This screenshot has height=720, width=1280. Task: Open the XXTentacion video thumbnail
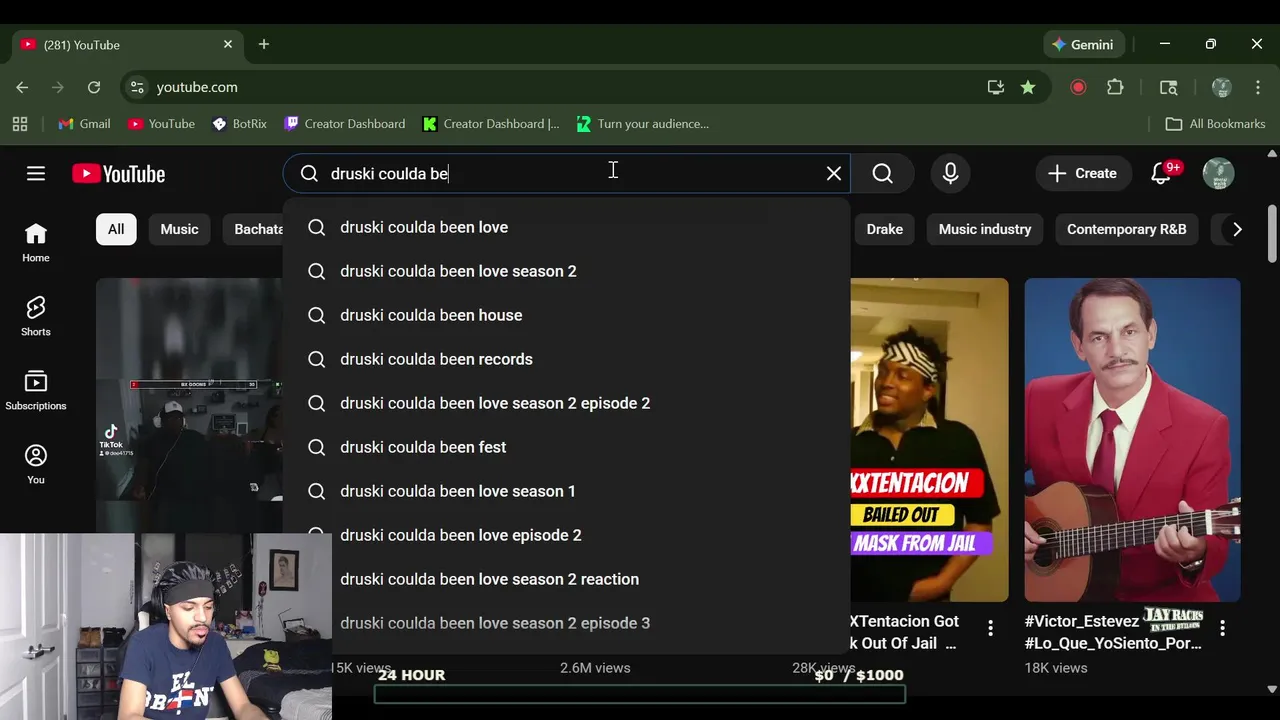(929, 440)
